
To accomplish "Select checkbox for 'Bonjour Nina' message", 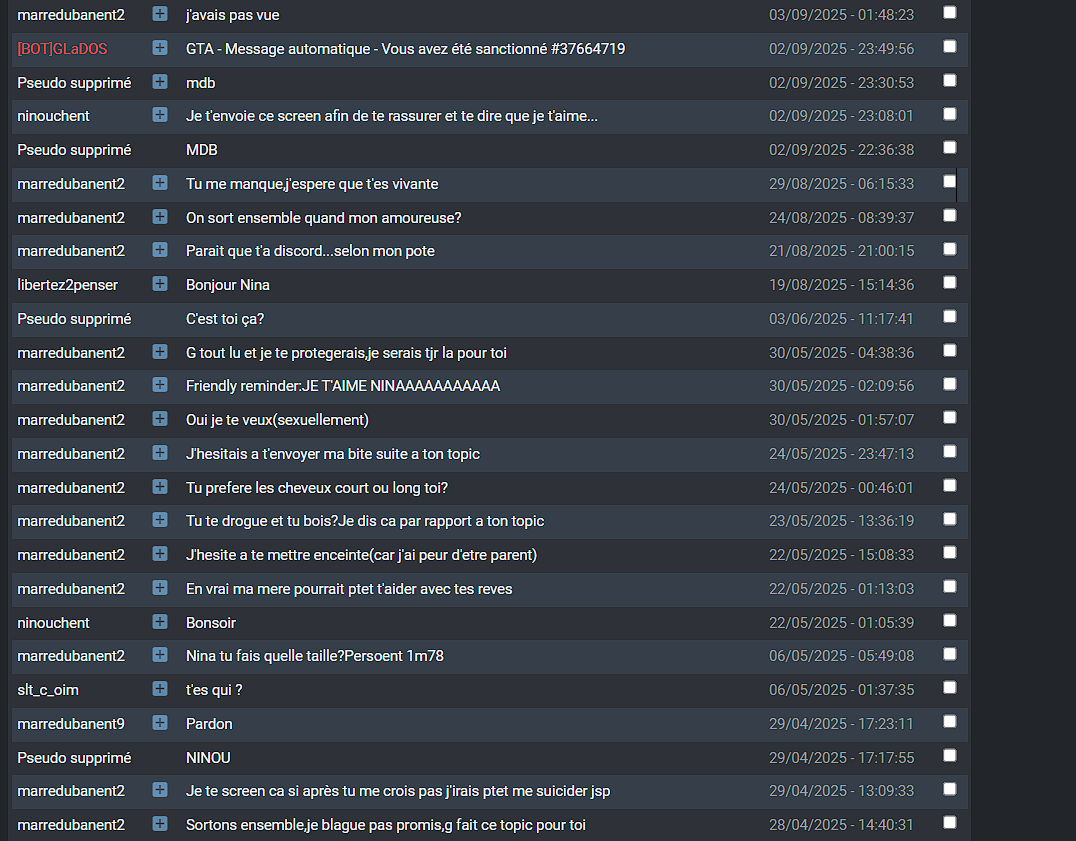I will 950,283.
